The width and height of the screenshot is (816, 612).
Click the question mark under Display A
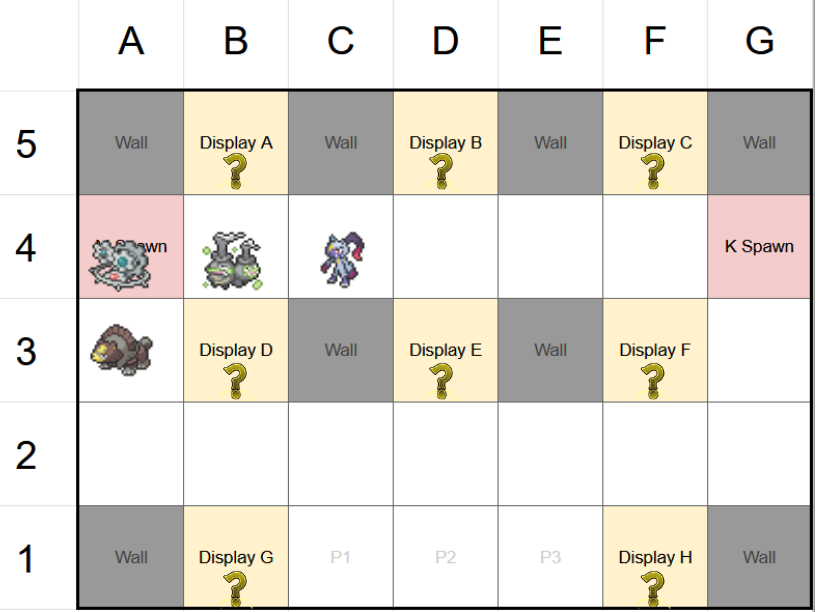(236, 171)
